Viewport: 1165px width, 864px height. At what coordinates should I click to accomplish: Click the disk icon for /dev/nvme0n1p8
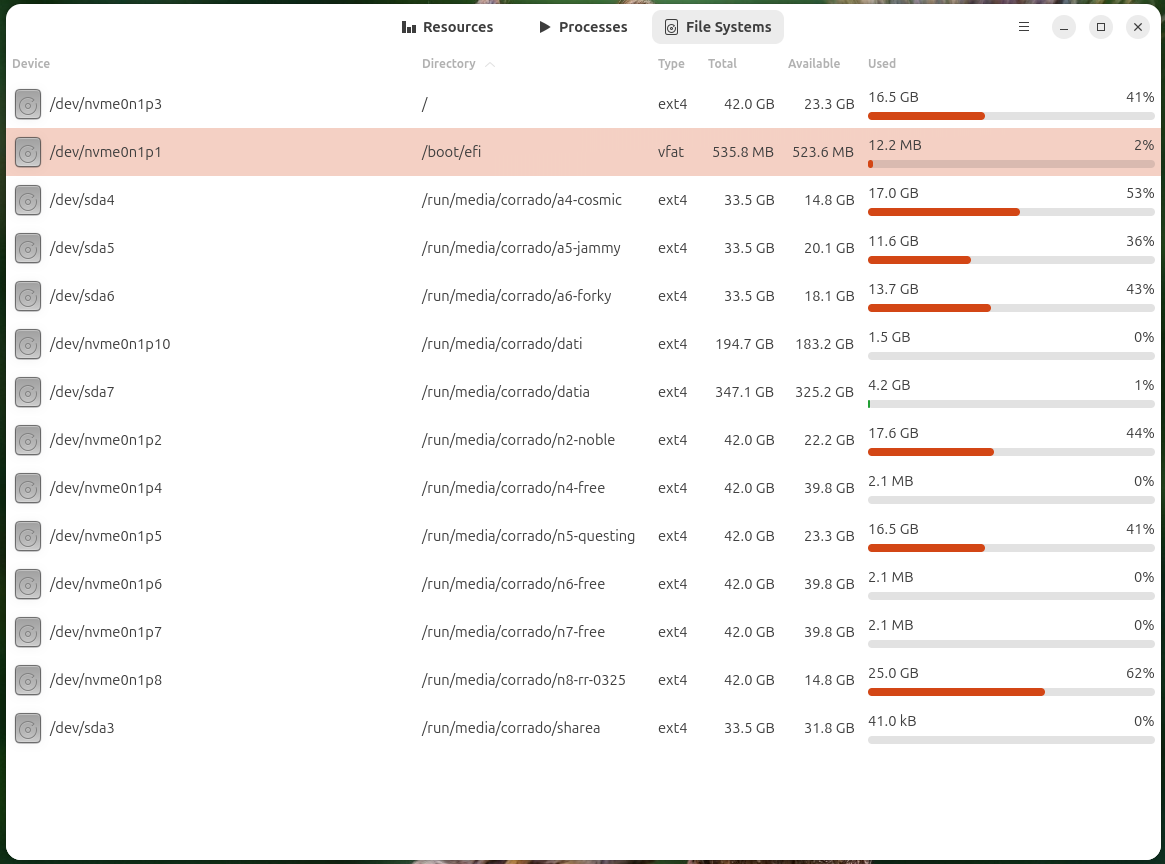click(x=28, y=680)
